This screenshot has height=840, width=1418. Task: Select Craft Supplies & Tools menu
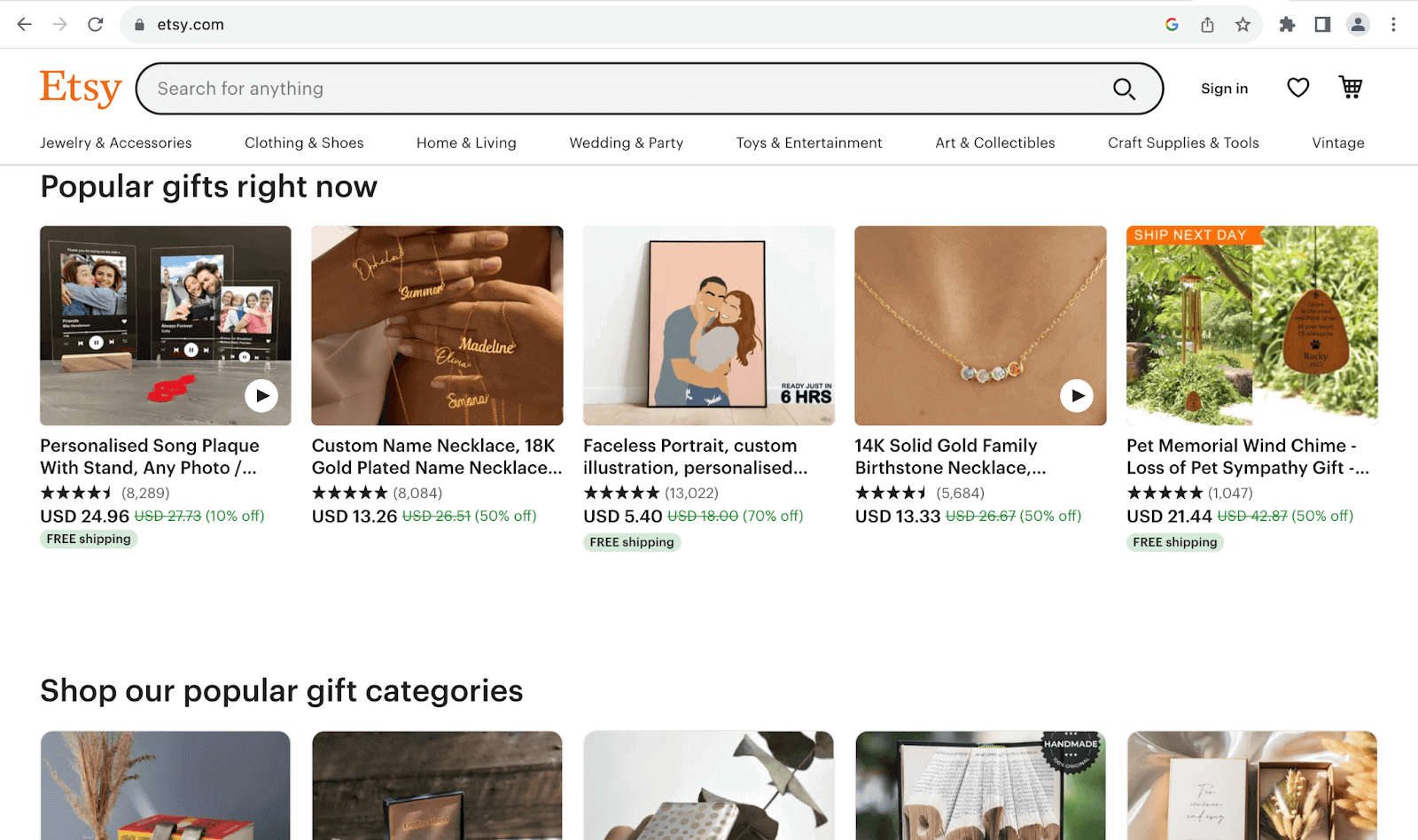click(x=1183, y=143)
